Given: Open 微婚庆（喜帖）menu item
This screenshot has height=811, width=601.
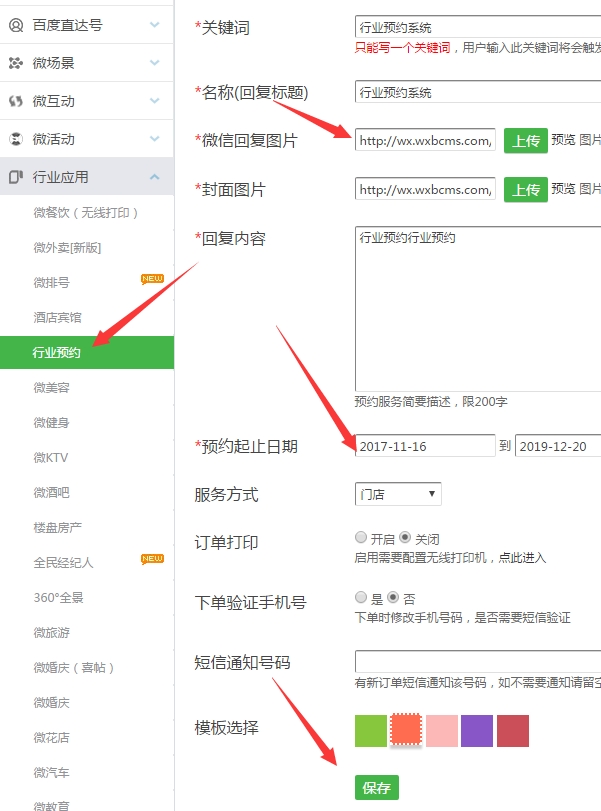Looking at the screenshot, I should 73,668.
